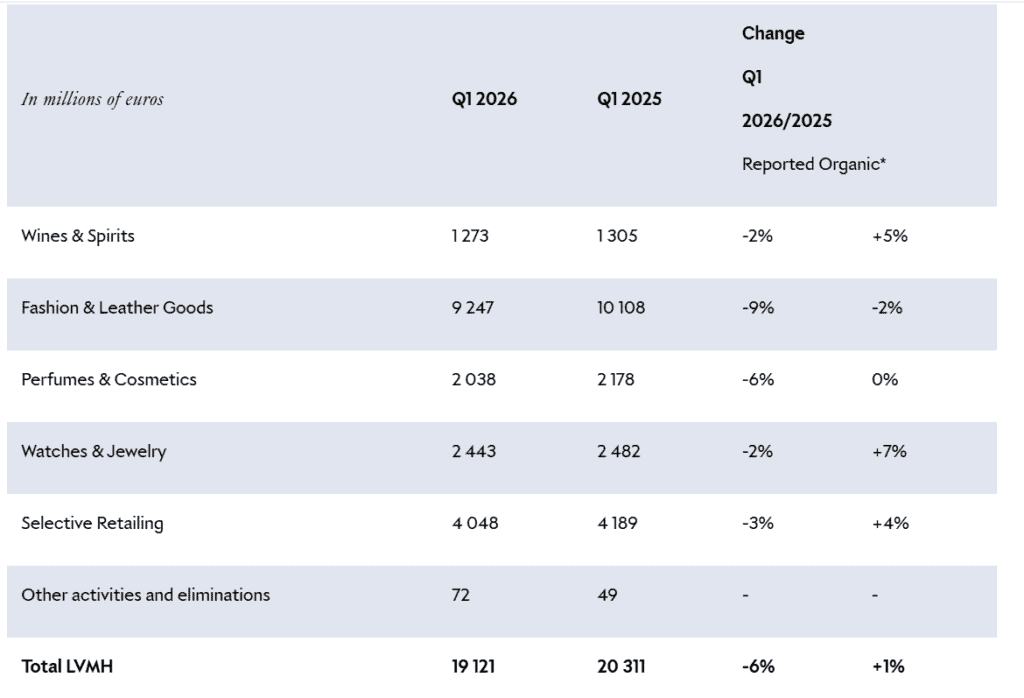Select the Perfumes & Cosmetics row label
Screen dimensions: 1024x698
109,379
